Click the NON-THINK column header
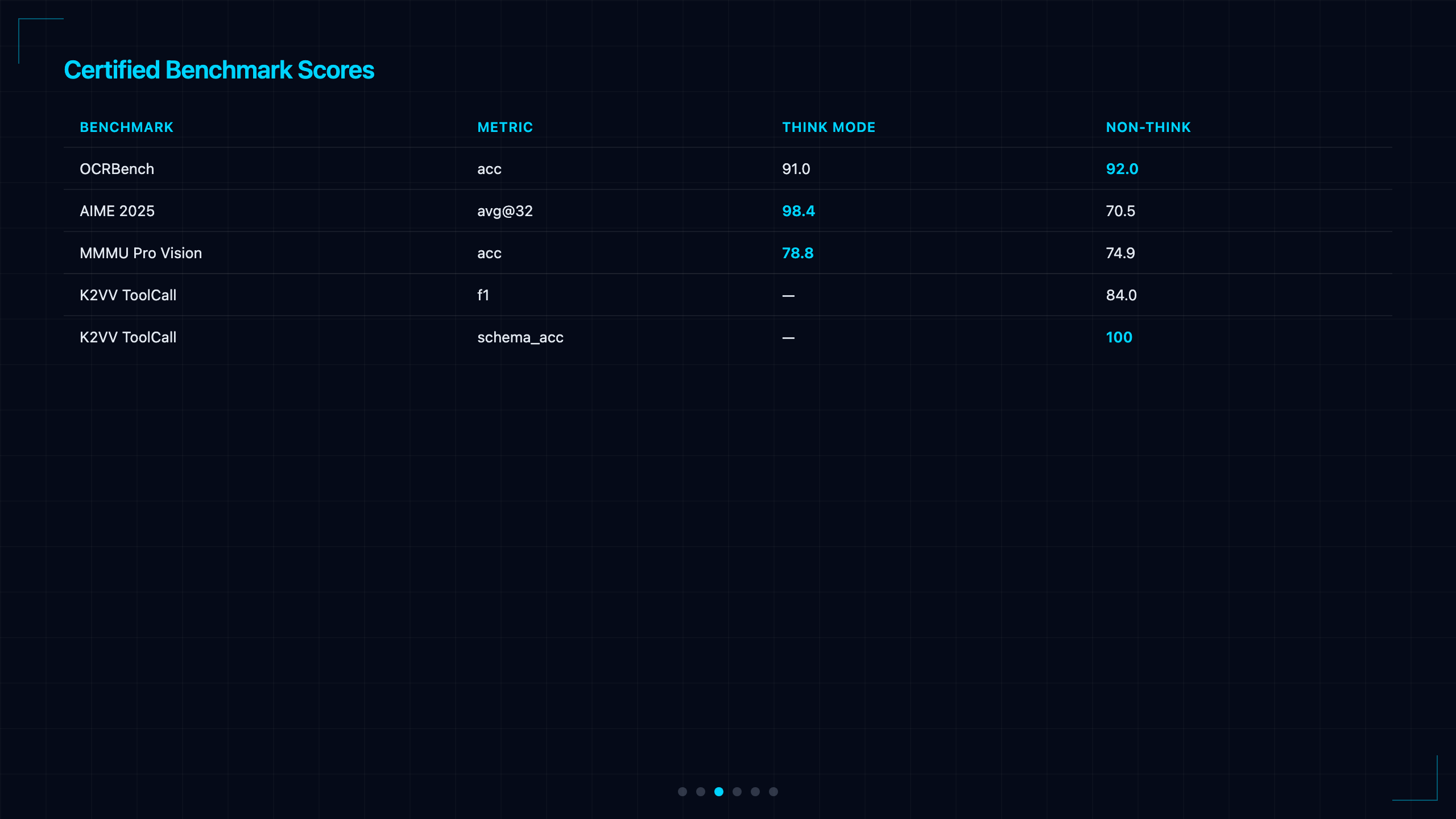Image resolution: width=1456 pixels, height=819 pixels. click(x=1148, y=127)
